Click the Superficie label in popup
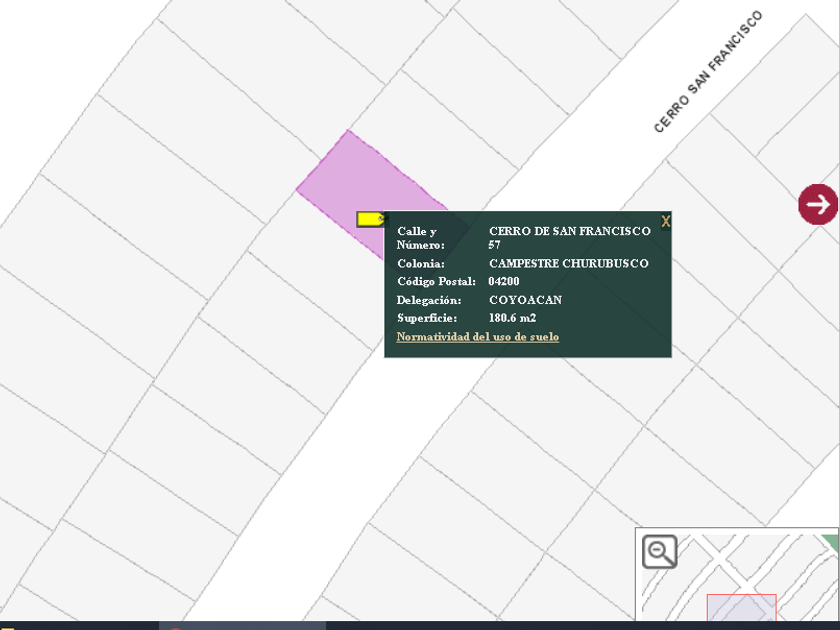This screenshot has width=840, height=630. (x=427, y=318)
